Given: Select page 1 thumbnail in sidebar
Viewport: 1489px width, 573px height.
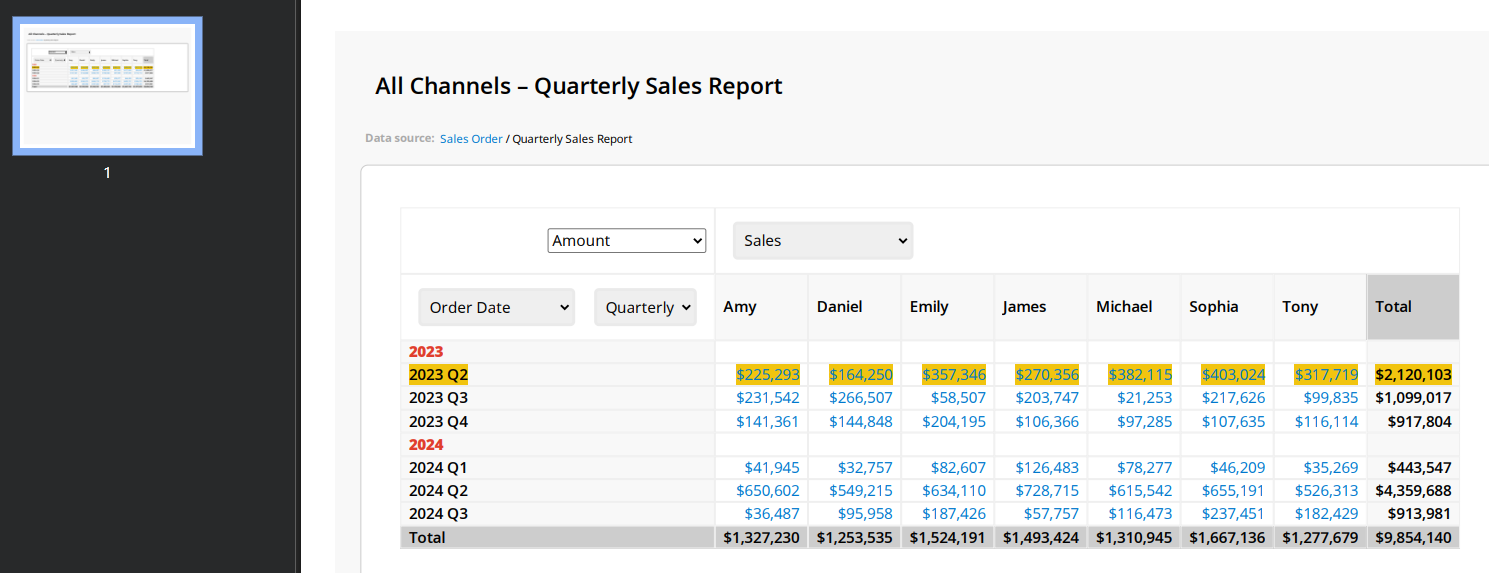Looking at the screenshot, I should point(107,86).
